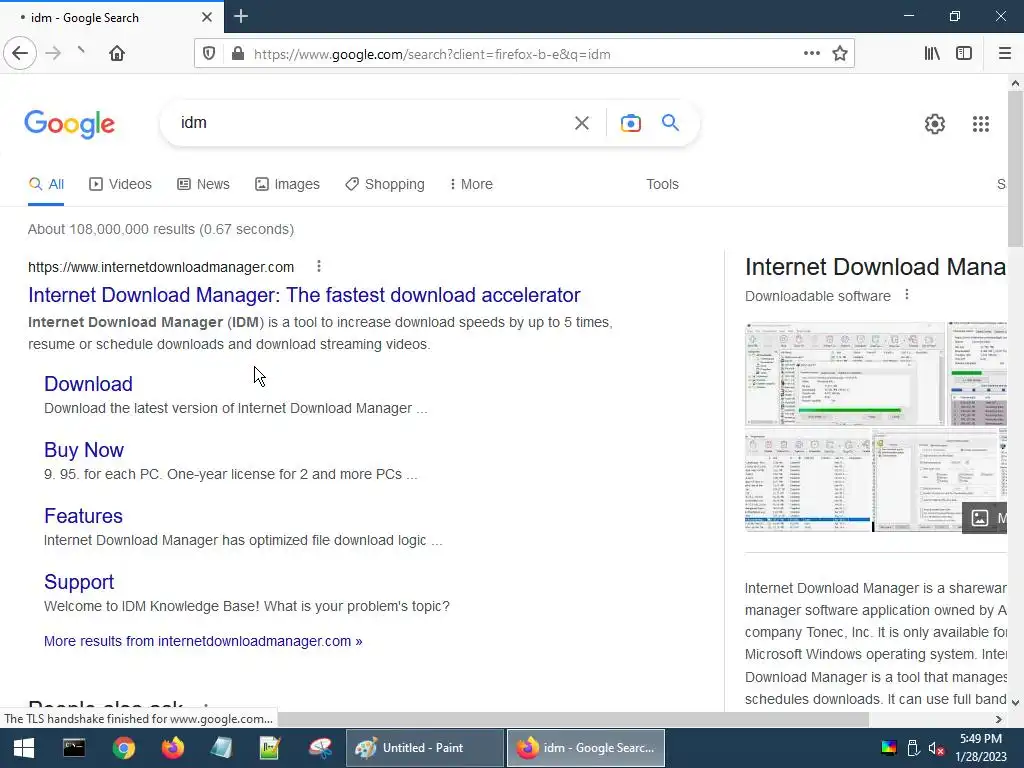Open the Snipping Tool scissors taskbar icon

(x=320, y=748)
